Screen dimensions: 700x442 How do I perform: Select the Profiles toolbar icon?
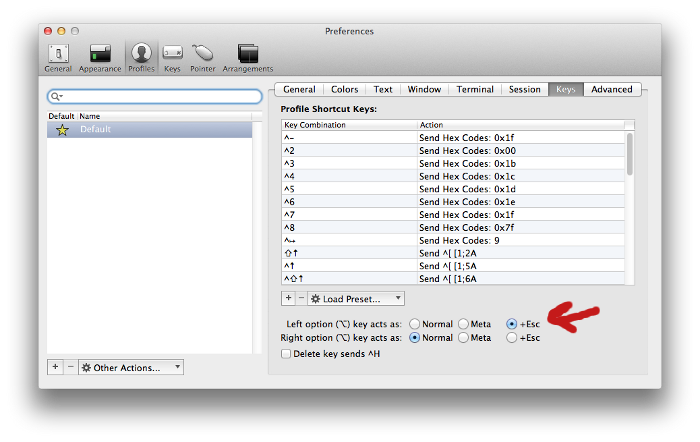[142, 58]
